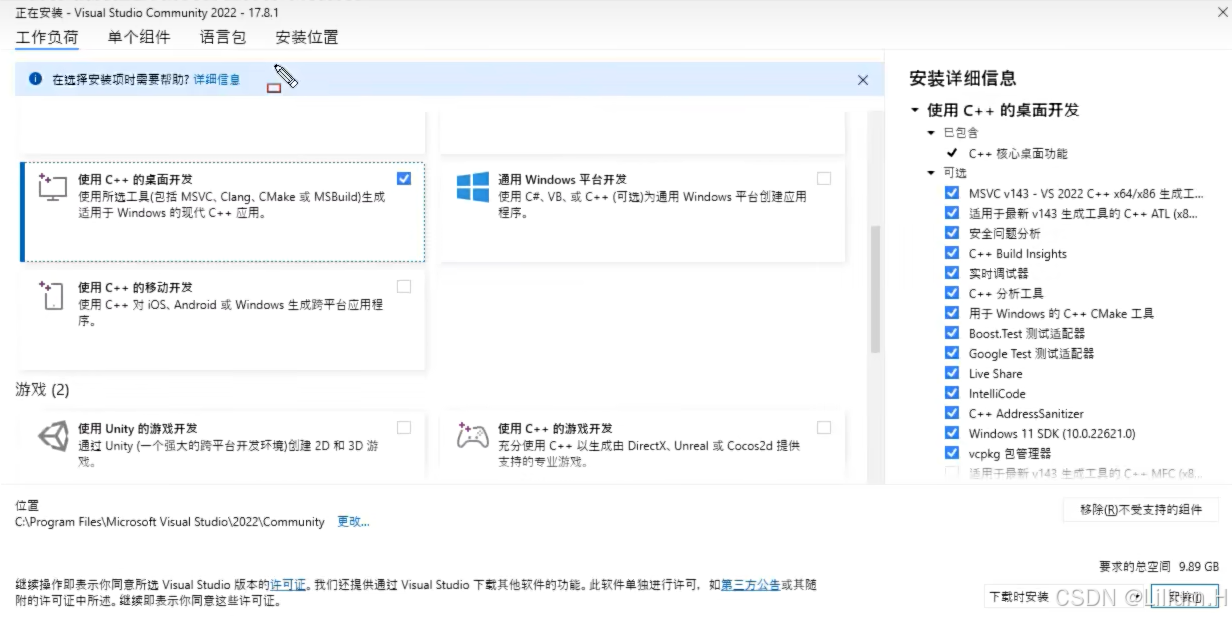The image size is (1232, 617).
Task: Switch to the 工作负荷 tab
Action: pos(46,37)
